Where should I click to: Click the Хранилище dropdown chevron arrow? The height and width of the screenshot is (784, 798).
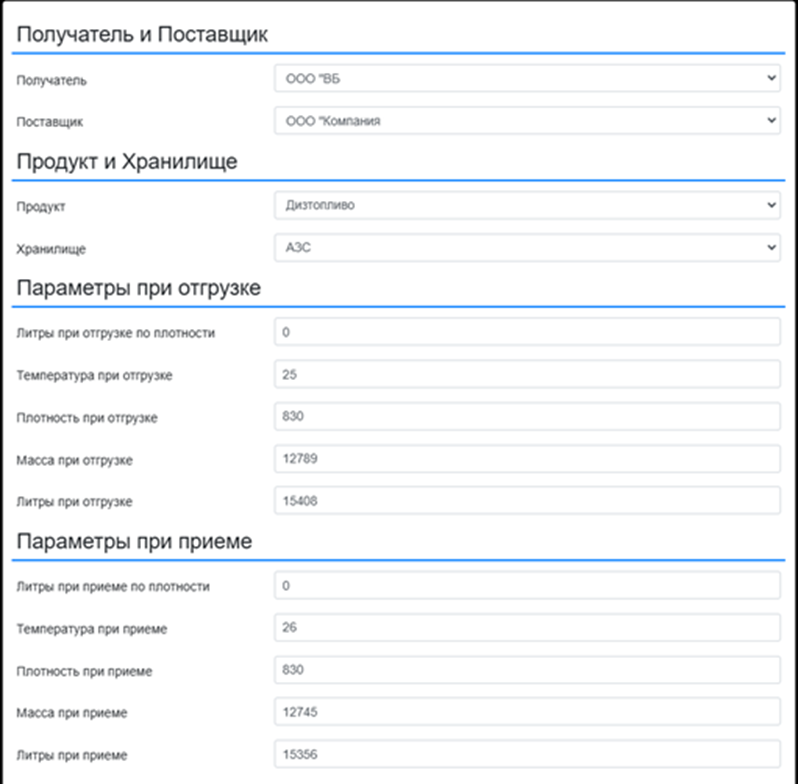pos(771,247)
